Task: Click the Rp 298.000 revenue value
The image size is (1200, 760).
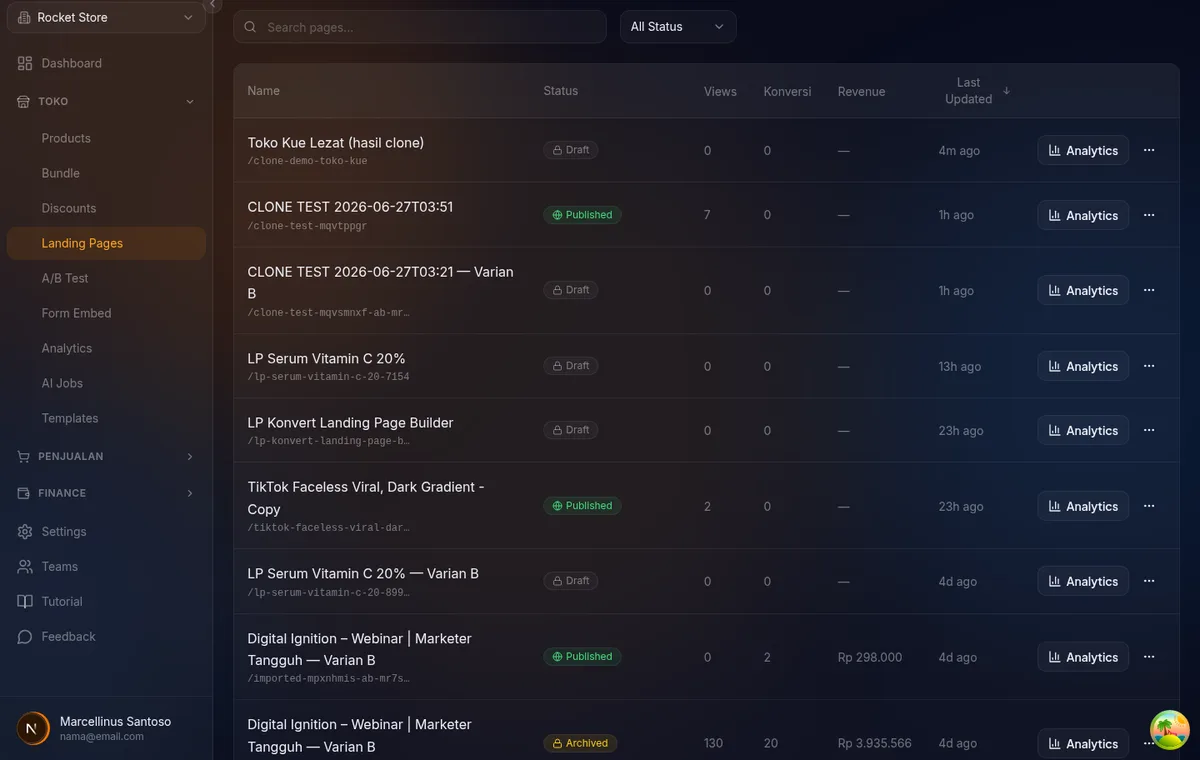Action: pyautogui.click(x=870, y=657)
